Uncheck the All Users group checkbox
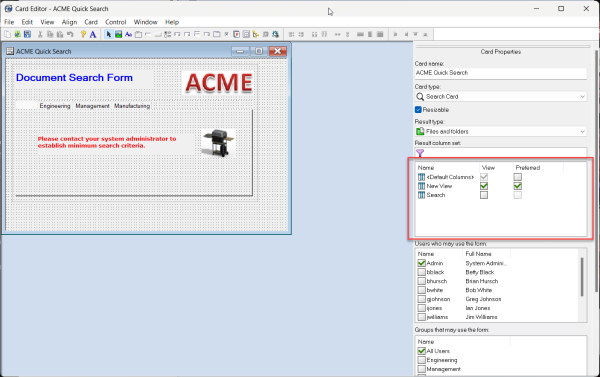The height and width of the screenshot is (377, 600). pos(422,351)
